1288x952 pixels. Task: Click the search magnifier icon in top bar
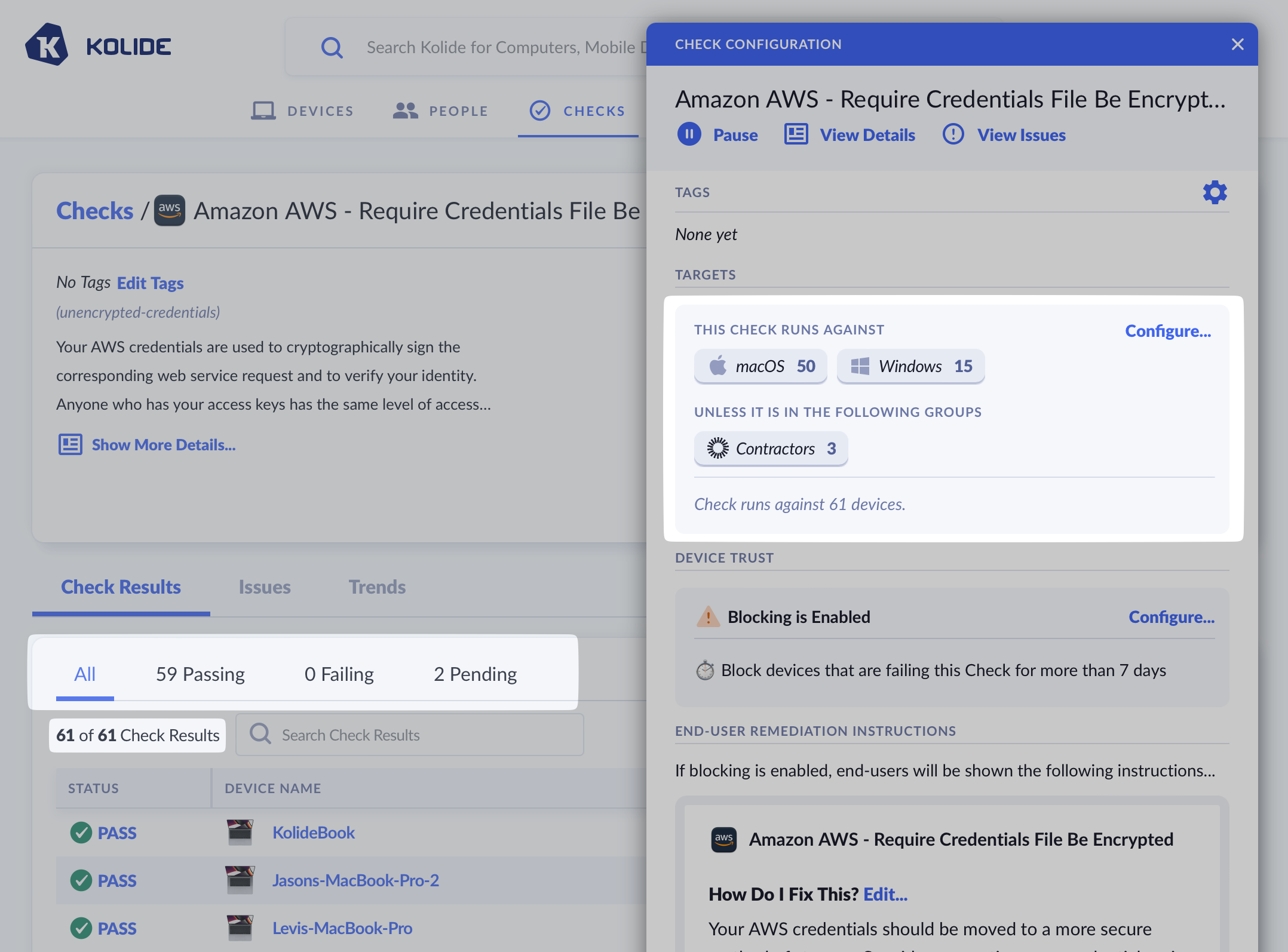click(x=332, y=47)
